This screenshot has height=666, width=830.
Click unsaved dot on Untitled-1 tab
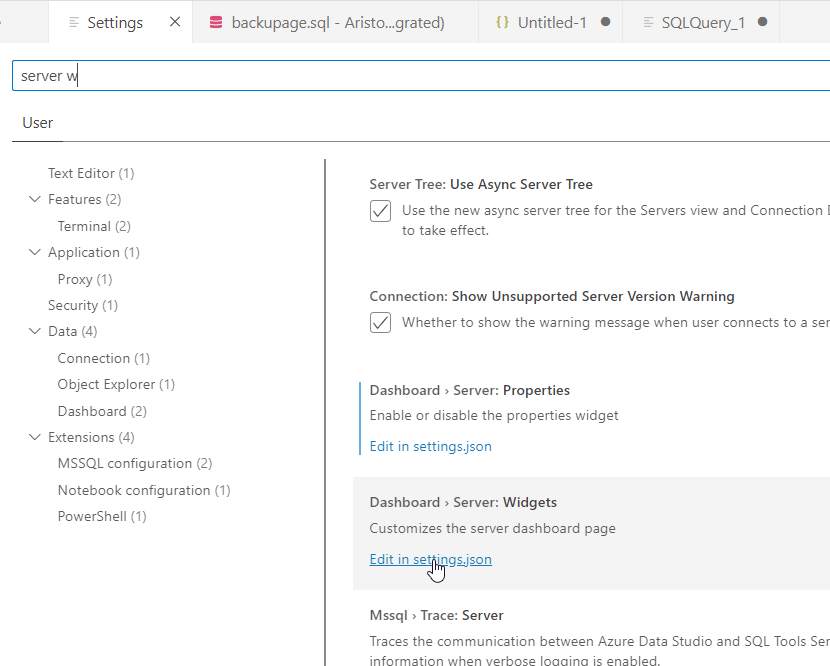click(605, 22)
